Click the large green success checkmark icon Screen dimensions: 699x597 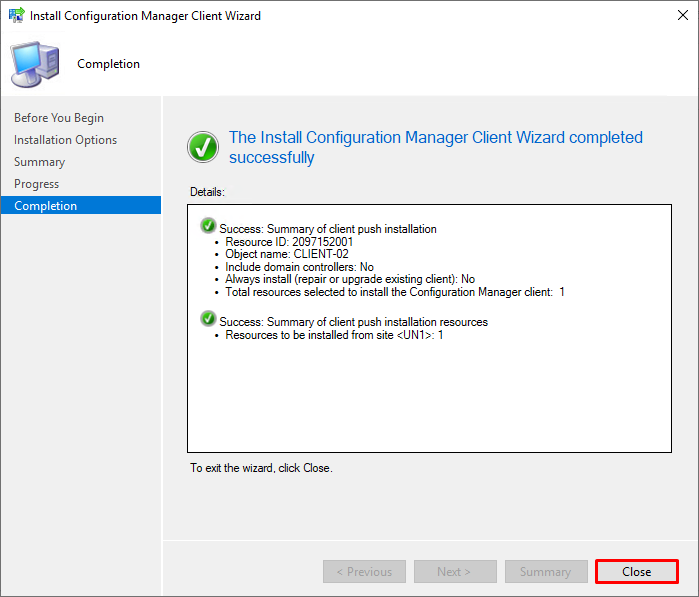pyautogui.click(x=203, y=147)
